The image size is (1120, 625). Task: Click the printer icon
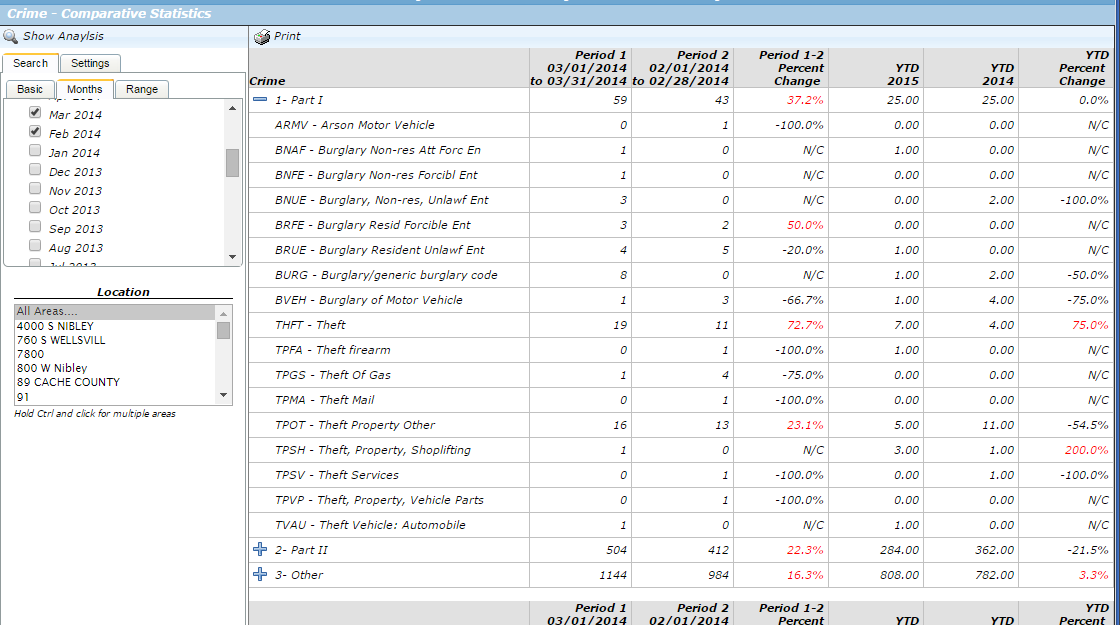pyautogui.click(x=262, y=36)
